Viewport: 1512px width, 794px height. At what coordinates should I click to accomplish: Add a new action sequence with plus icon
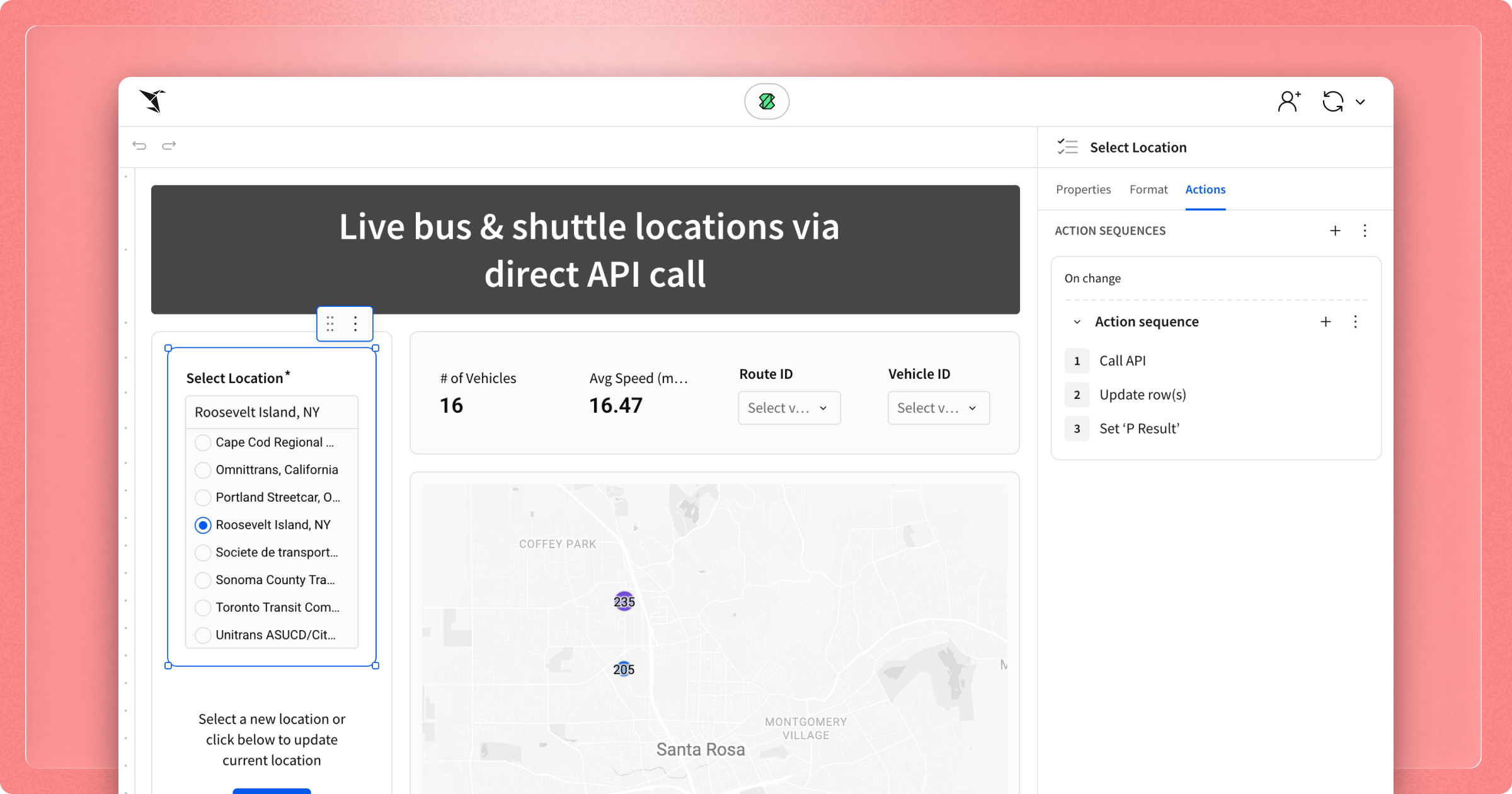tap(1335, 231)
